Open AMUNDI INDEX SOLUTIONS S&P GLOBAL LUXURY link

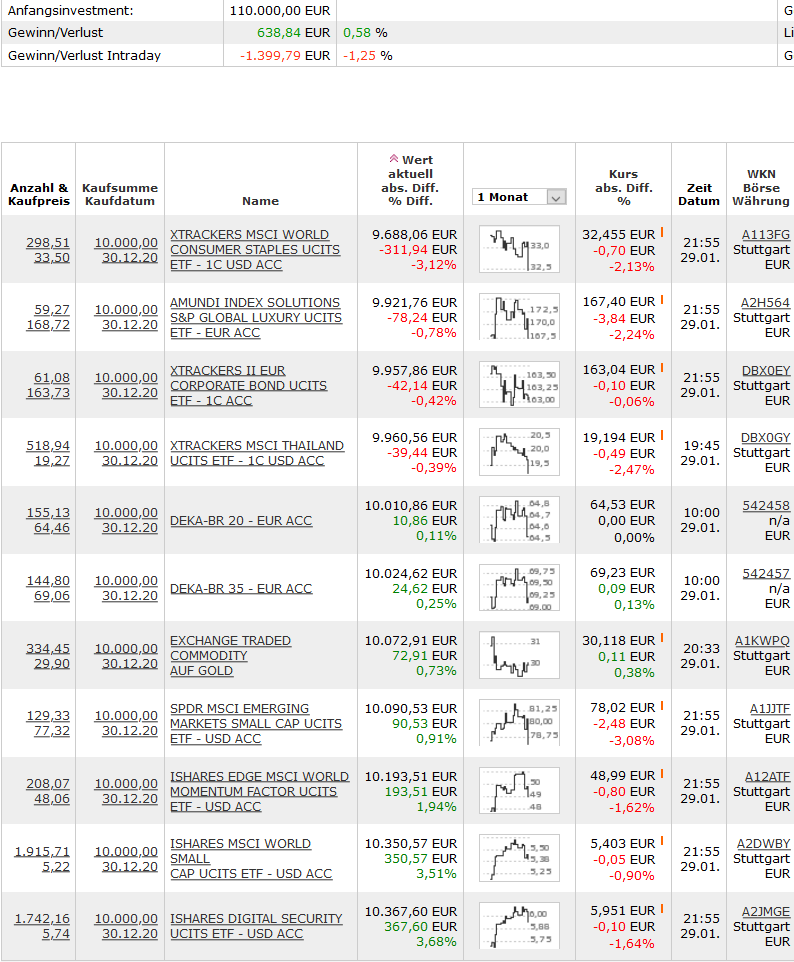256,318
